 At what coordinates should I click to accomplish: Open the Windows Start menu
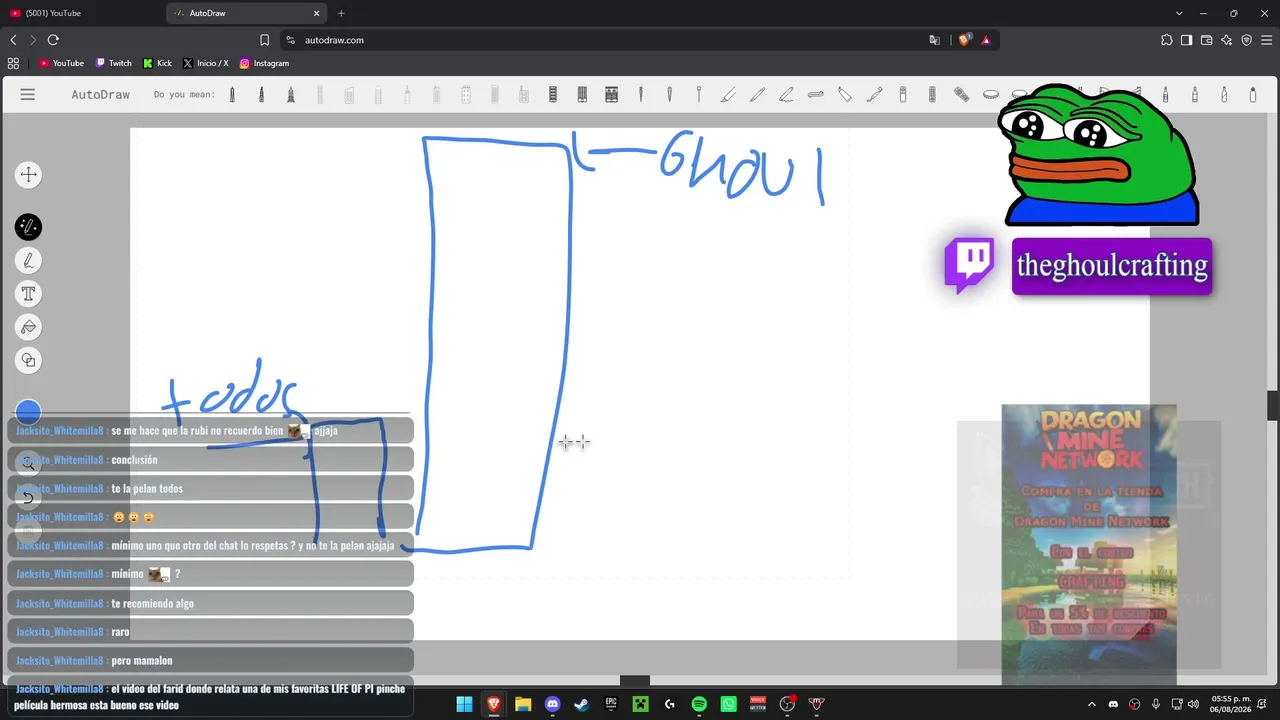[464, 704]
